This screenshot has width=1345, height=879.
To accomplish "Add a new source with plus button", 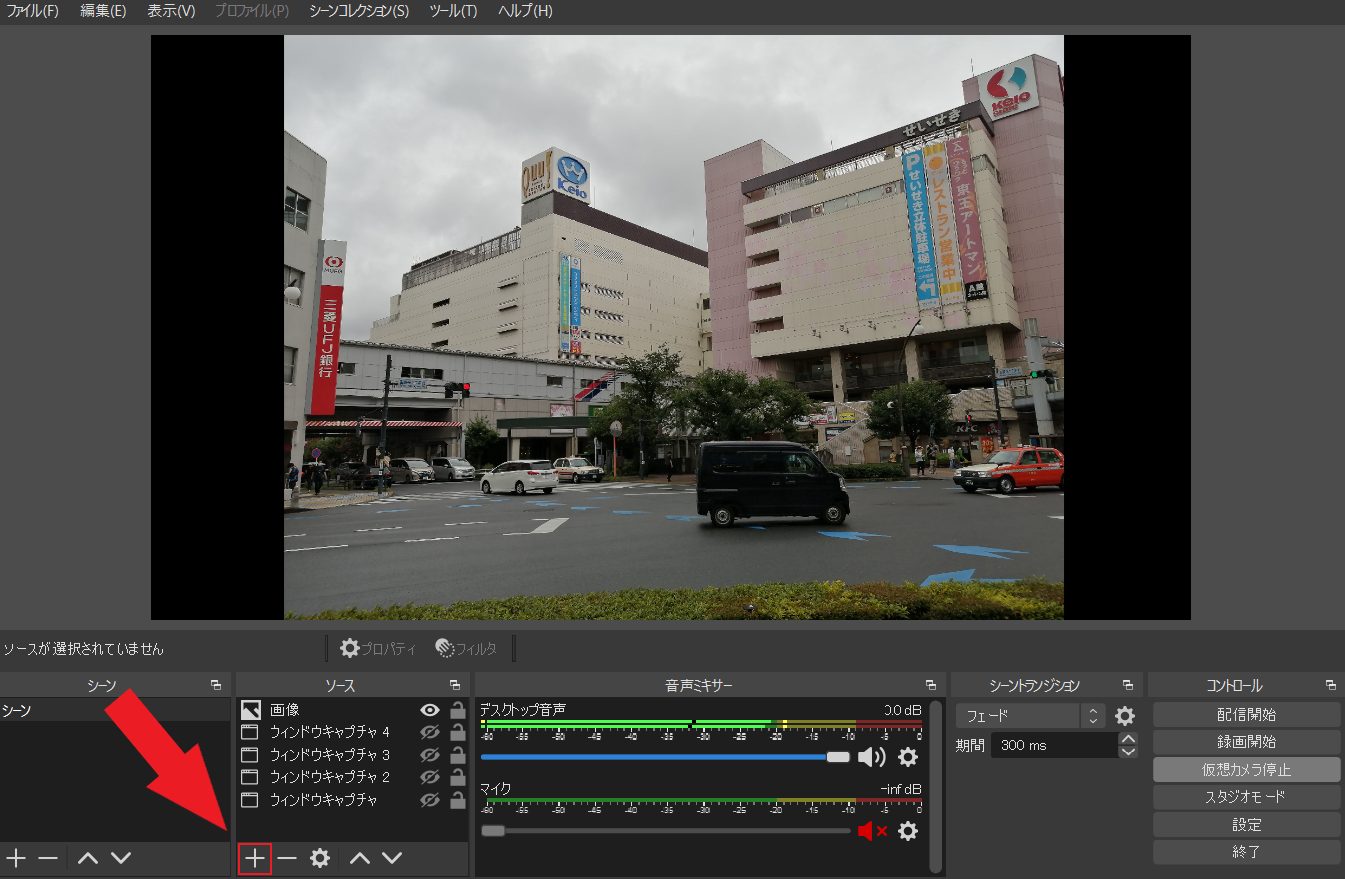I will coord(255,858).
